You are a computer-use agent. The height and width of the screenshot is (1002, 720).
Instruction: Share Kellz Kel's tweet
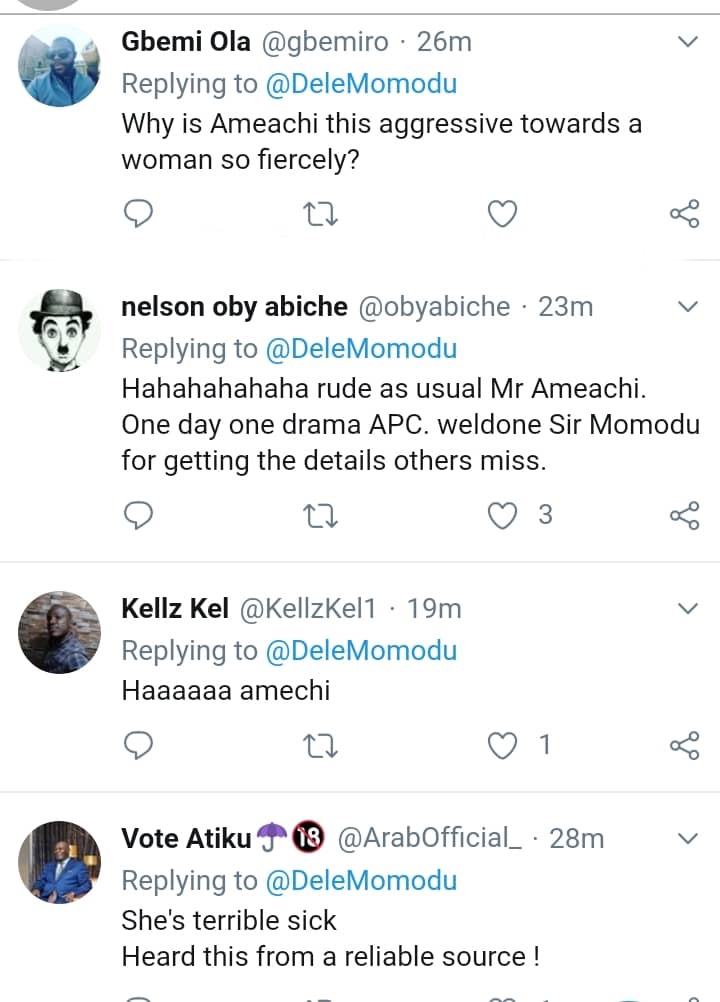click(684, 745)
